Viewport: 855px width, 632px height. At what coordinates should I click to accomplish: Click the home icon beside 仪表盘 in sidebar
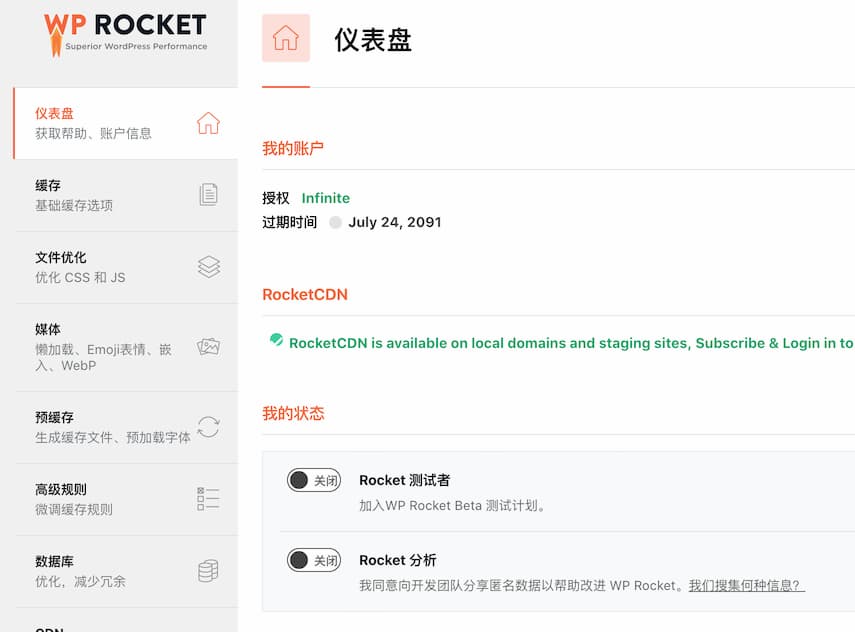(208, 123)
